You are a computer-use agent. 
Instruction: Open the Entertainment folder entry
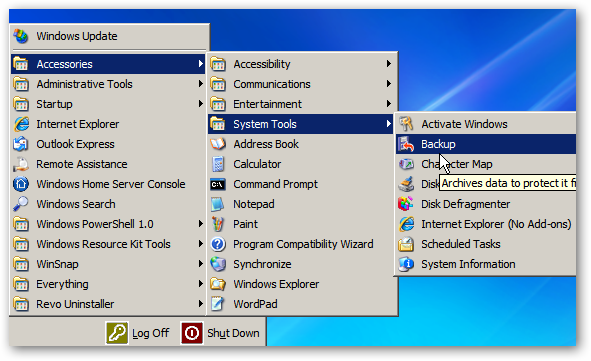300,104
